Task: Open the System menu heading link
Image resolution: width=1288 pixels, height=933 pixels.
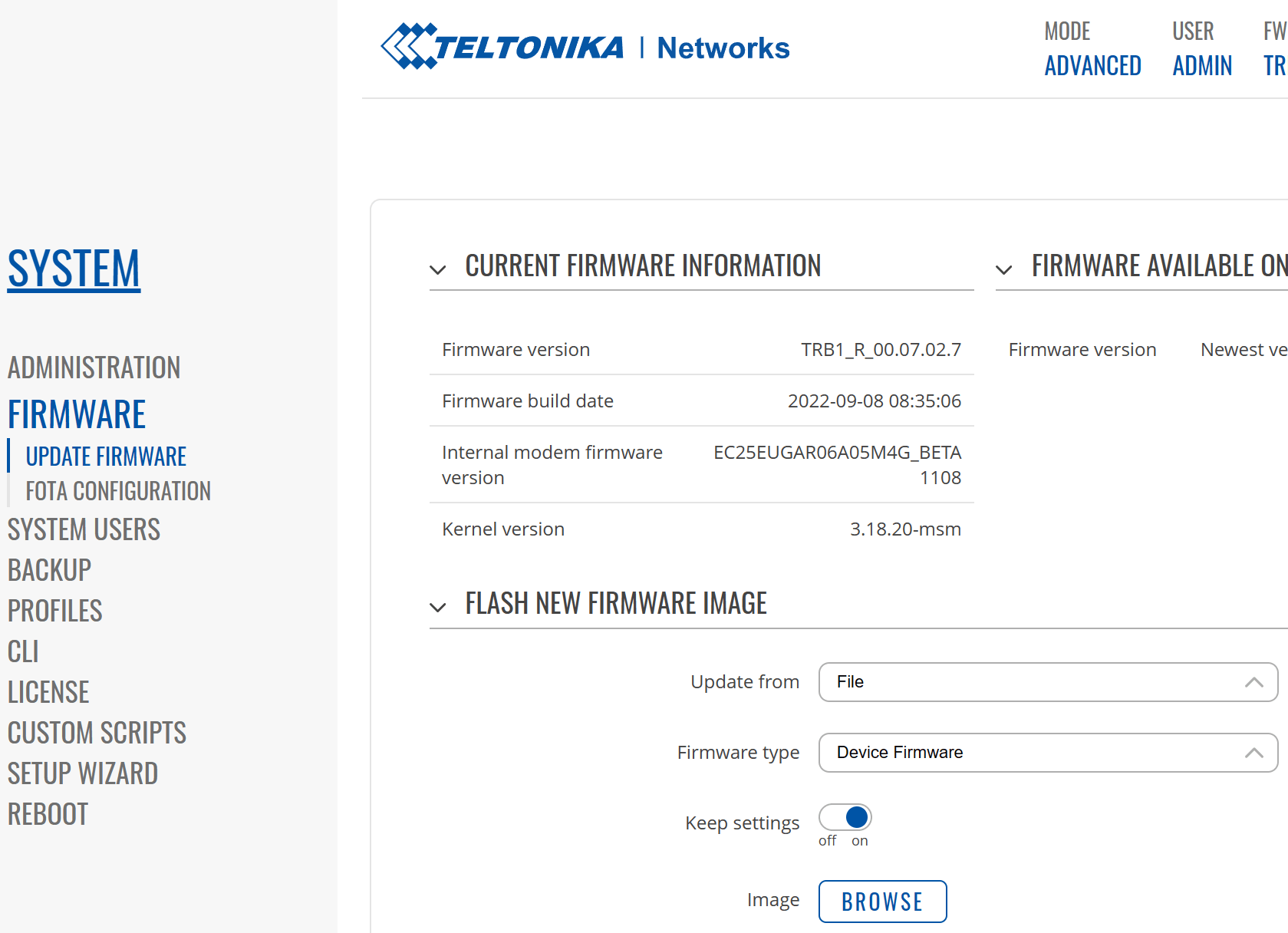Action: pos(74,269)
